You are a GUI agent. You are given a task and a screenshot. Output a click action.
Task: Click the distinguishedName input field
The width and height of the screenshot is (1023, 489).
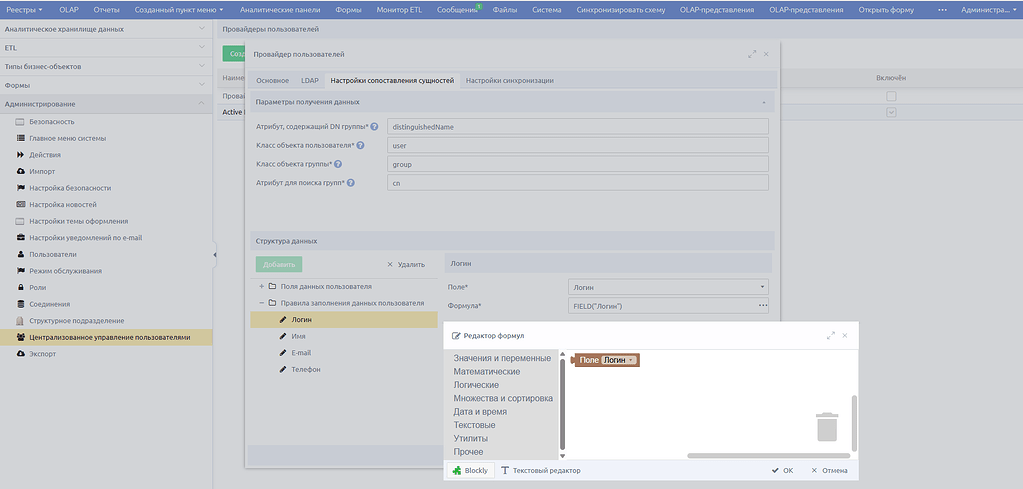click(x=578, y=126)
